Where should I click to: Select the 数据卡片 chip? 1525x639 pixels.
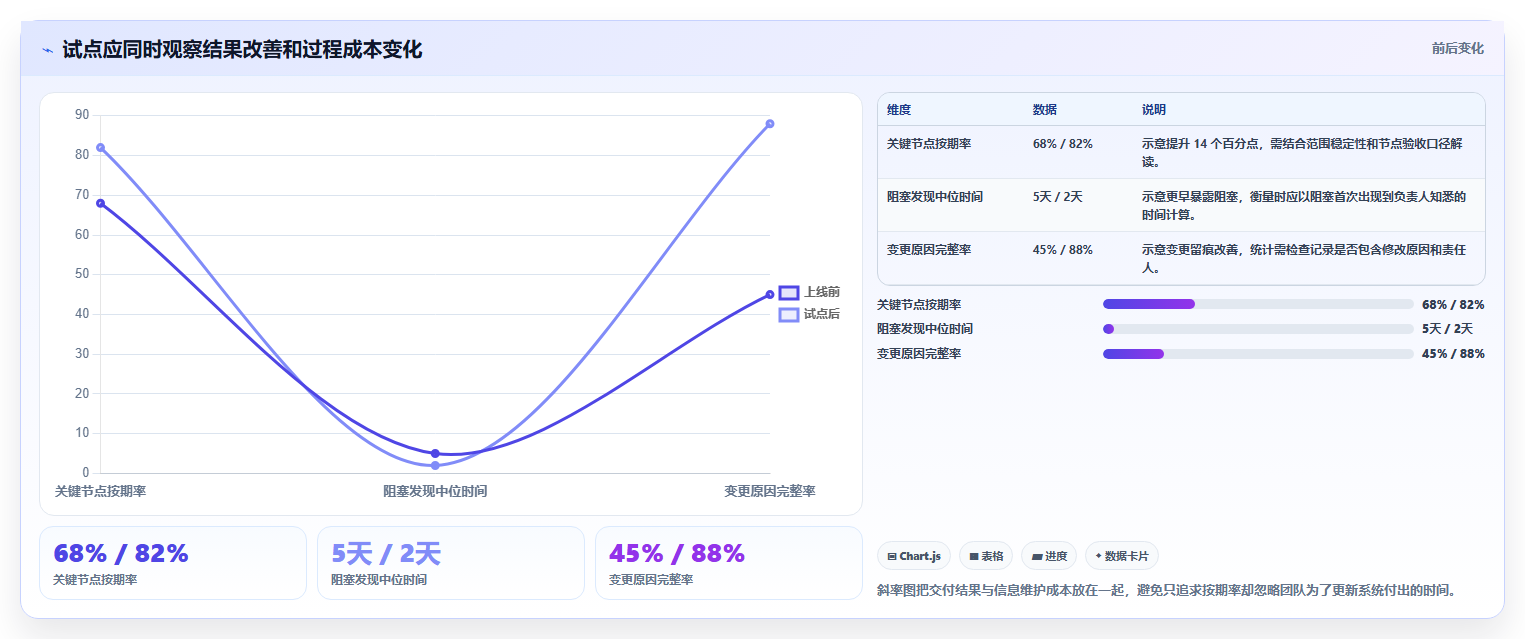pos(1122,556)
